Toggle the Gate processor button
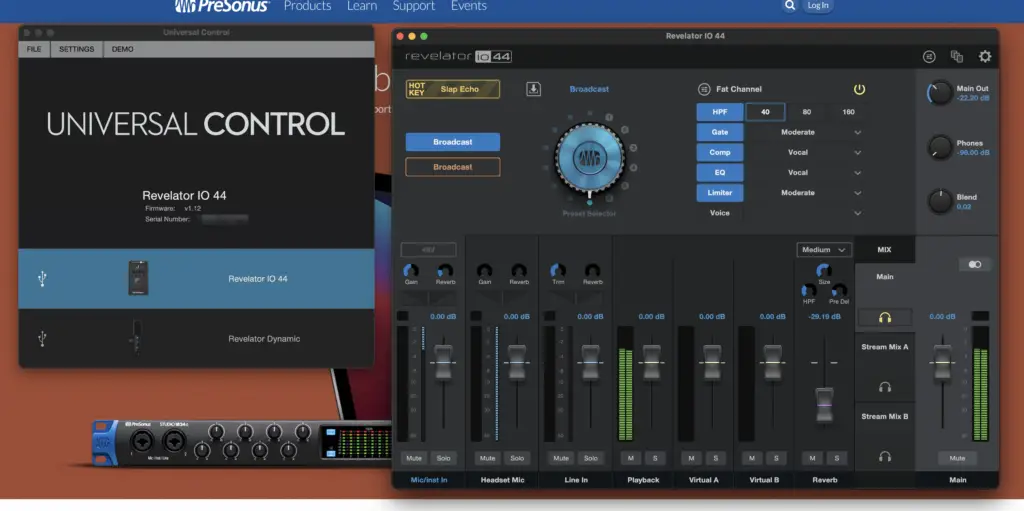 click(x=720, y=132)
